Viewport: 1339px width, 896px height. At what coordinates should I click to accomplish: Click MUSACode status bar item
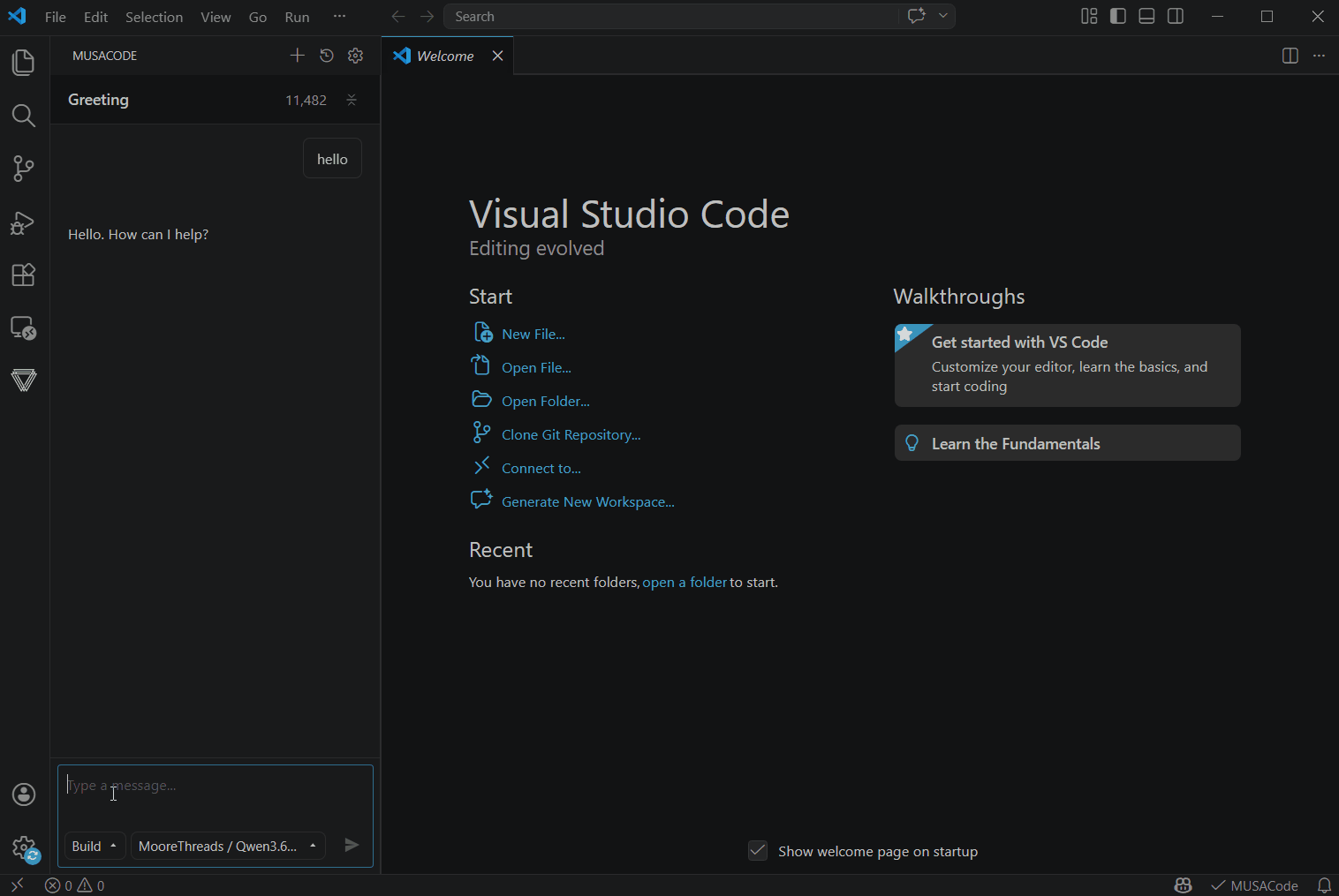coord(1254,885)
